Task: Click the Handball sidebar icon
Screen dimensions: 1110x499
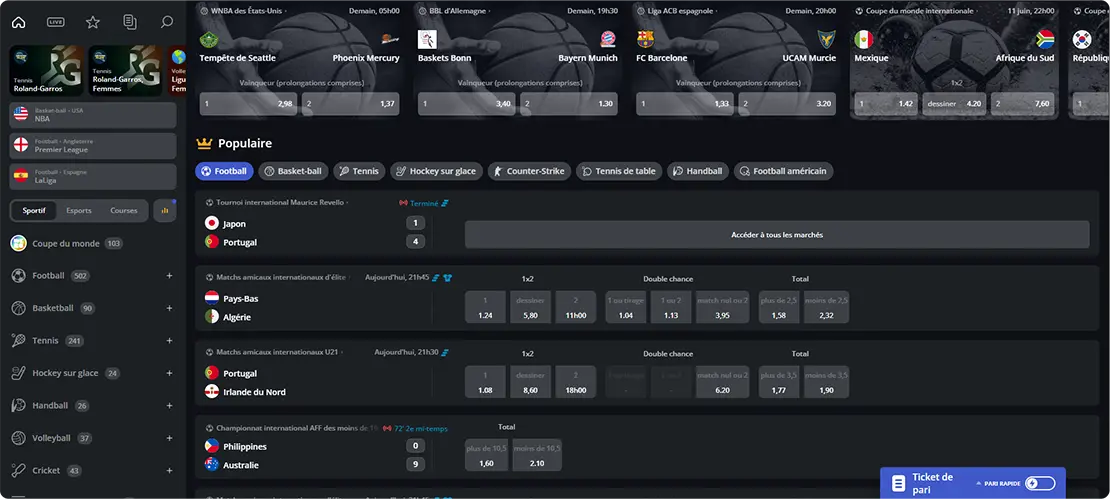Action: coord(18,406)
